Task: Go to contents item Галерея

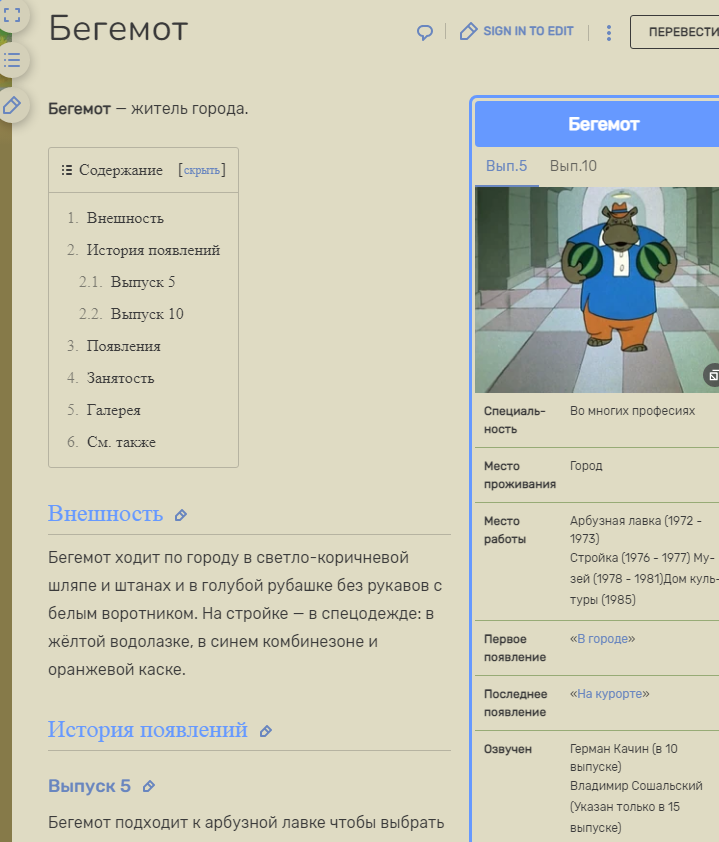Action: (x=113, y=410)
